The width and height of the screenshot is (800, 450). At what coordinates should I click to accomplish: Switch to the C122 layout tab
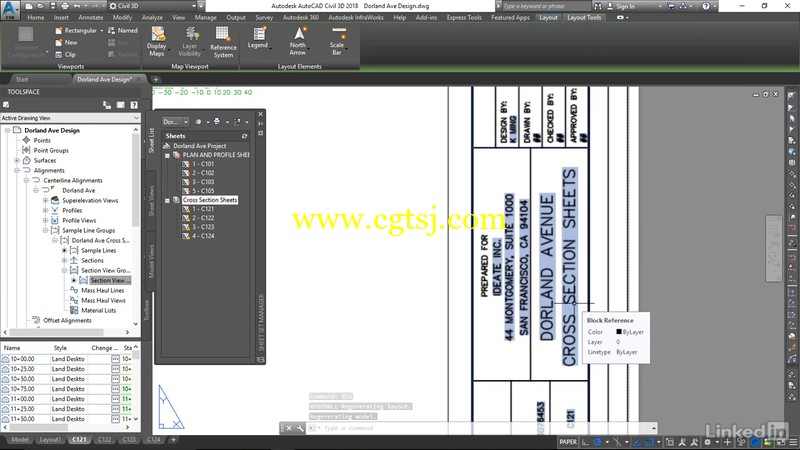point(104,439)
